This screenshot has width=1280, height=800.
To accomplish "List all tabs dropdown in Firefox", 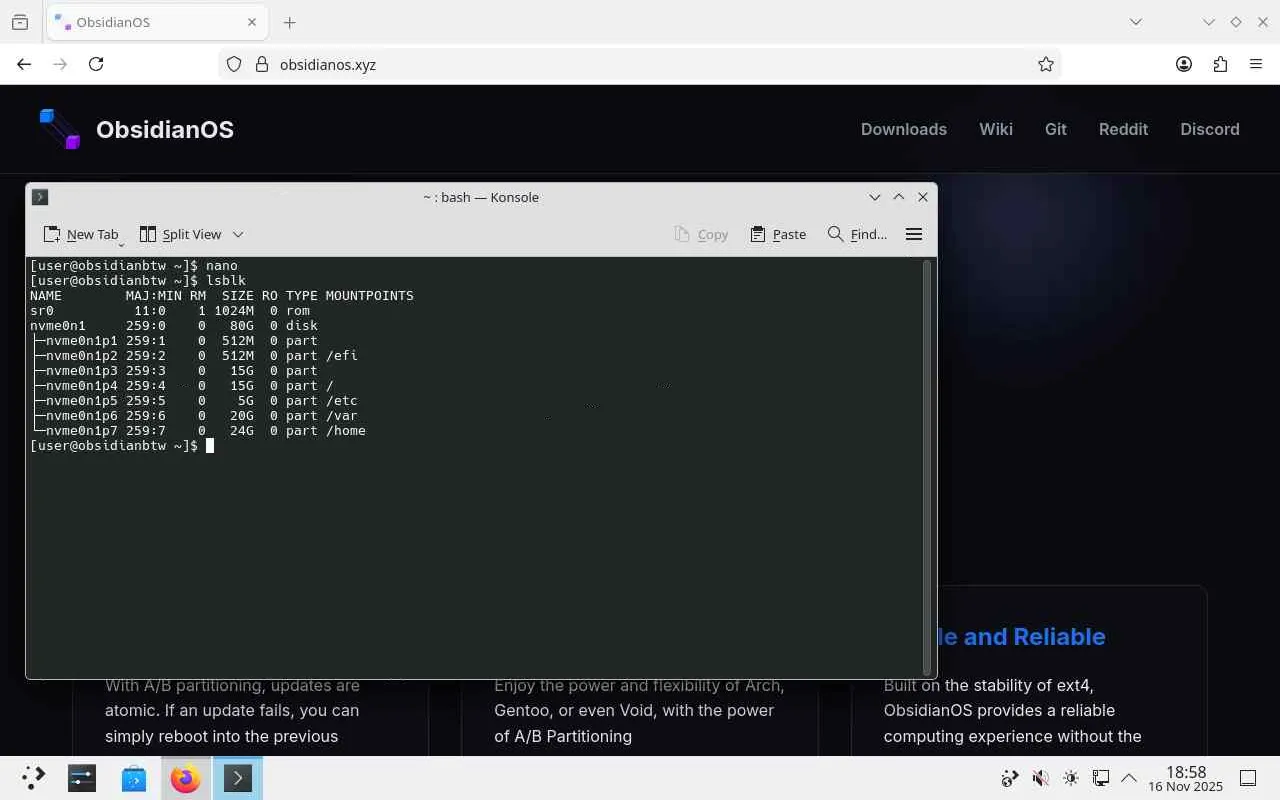I will pyautogui.click(x=1136, y=22).
